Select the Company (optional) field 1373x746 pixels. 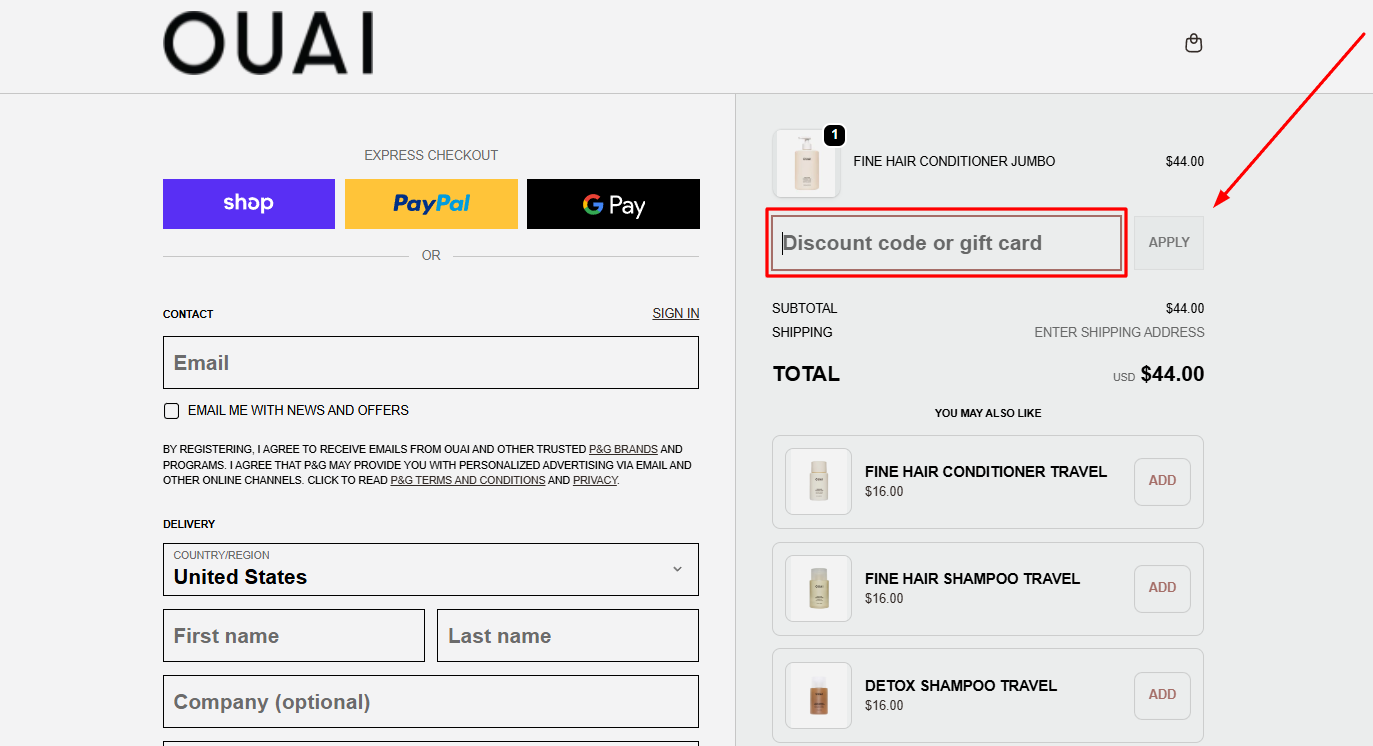431,701
